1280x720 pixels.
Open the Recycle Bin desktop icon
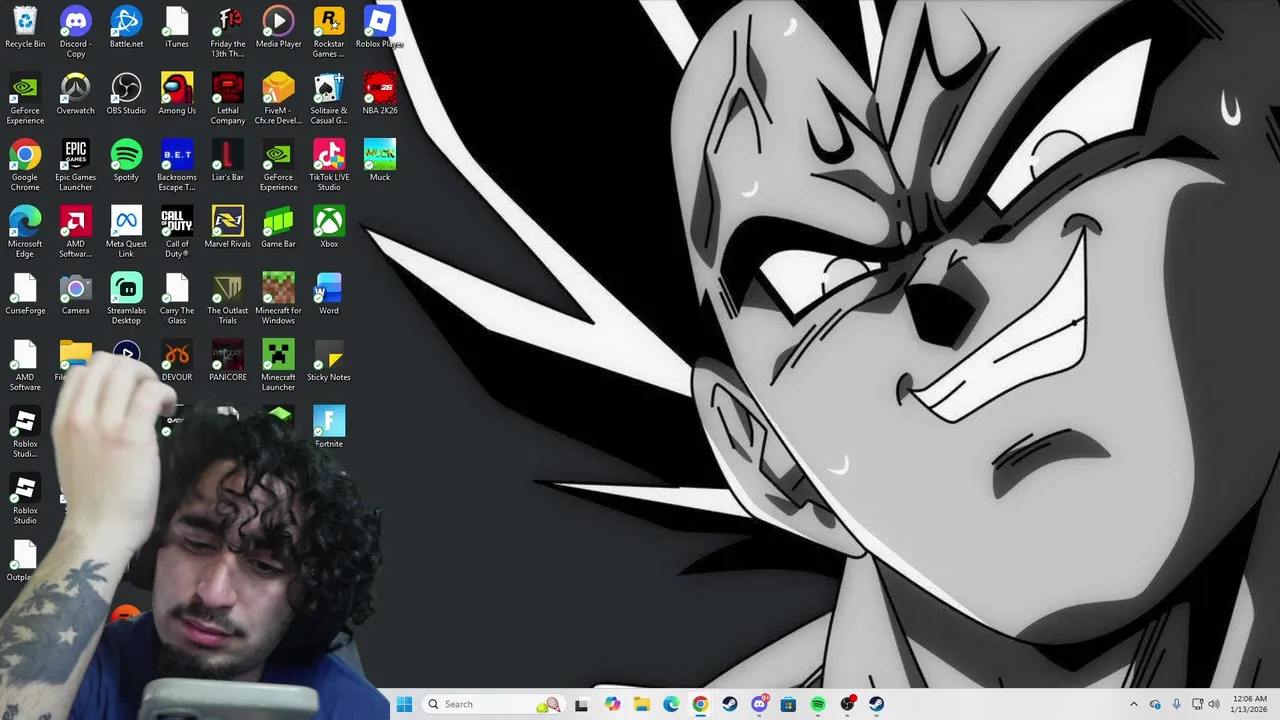[x=25, y=27]
